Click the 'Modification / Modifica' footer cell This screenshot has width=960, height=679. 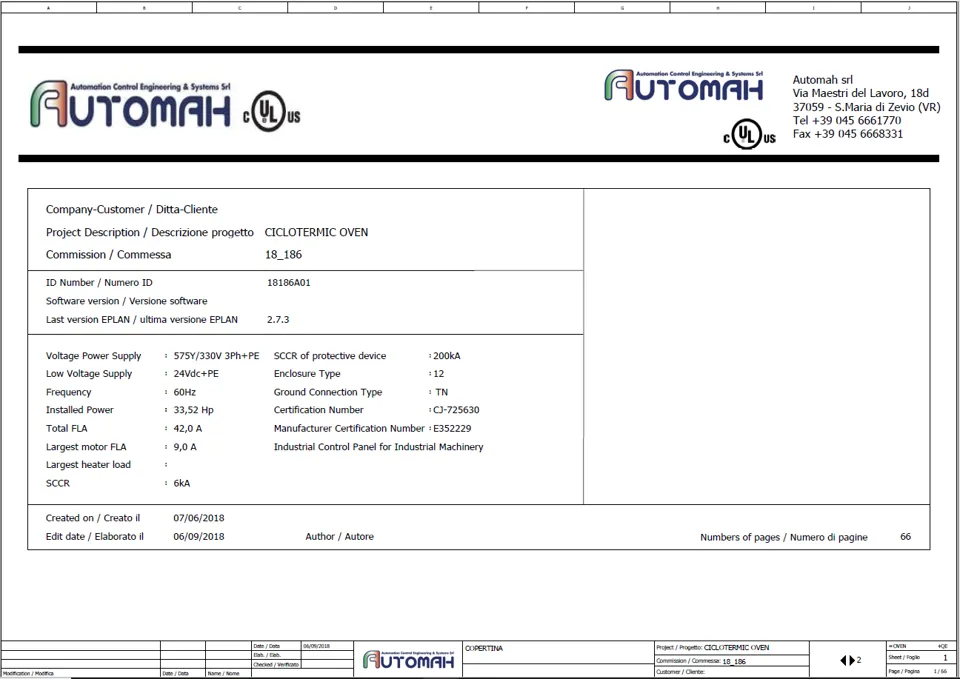[x=80, y=673]
